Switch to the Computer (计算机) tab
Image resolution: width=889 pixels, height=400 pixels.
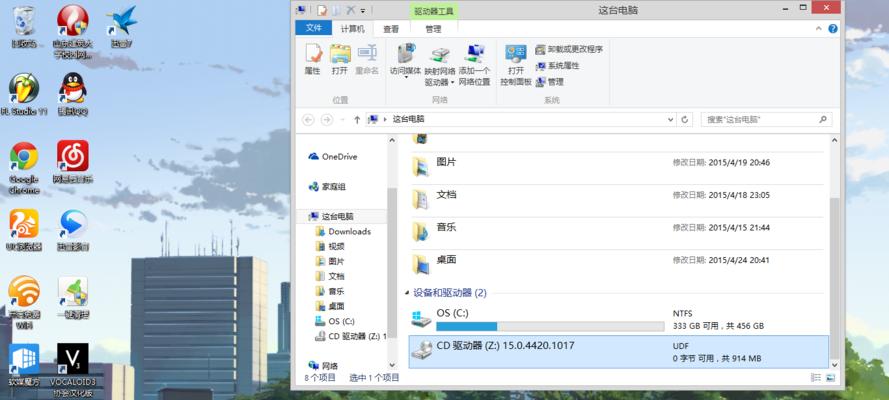(x=352, y=29)
